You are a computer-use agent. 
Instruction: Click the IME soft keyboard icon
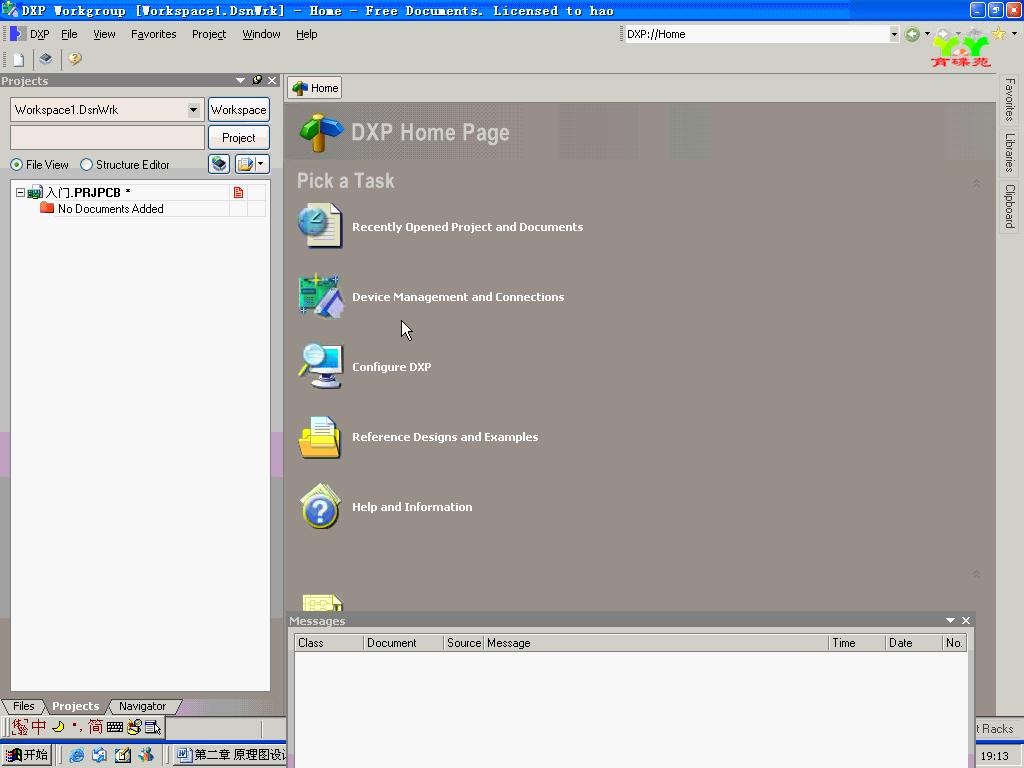click(115, 727)
